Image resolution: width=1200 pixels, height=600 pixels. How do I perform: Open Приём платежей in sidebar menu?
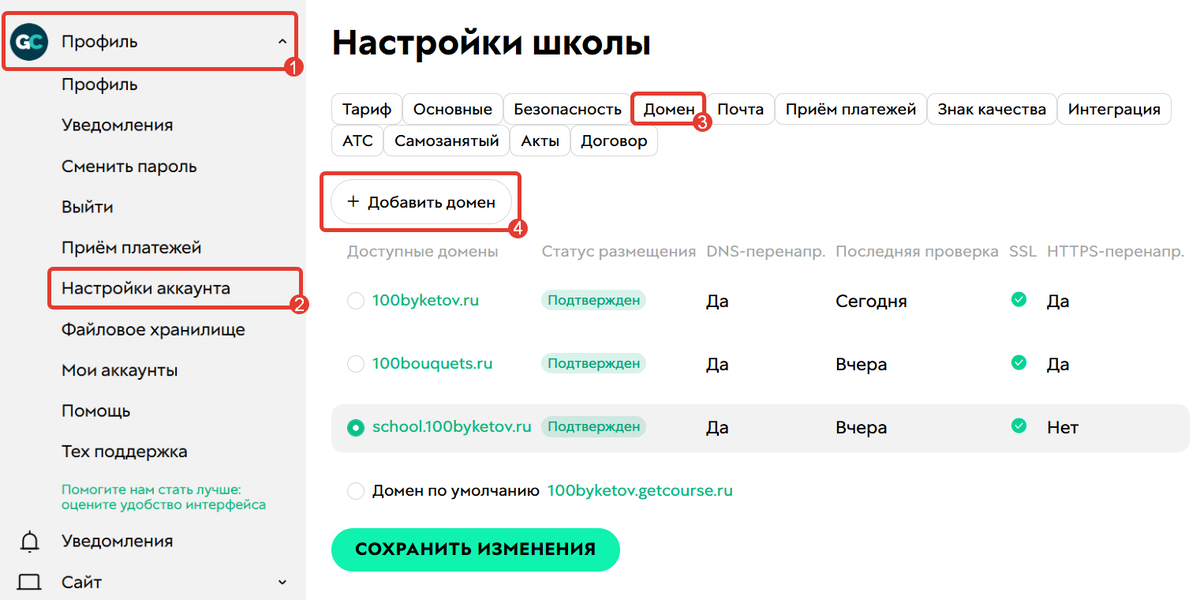131,247
